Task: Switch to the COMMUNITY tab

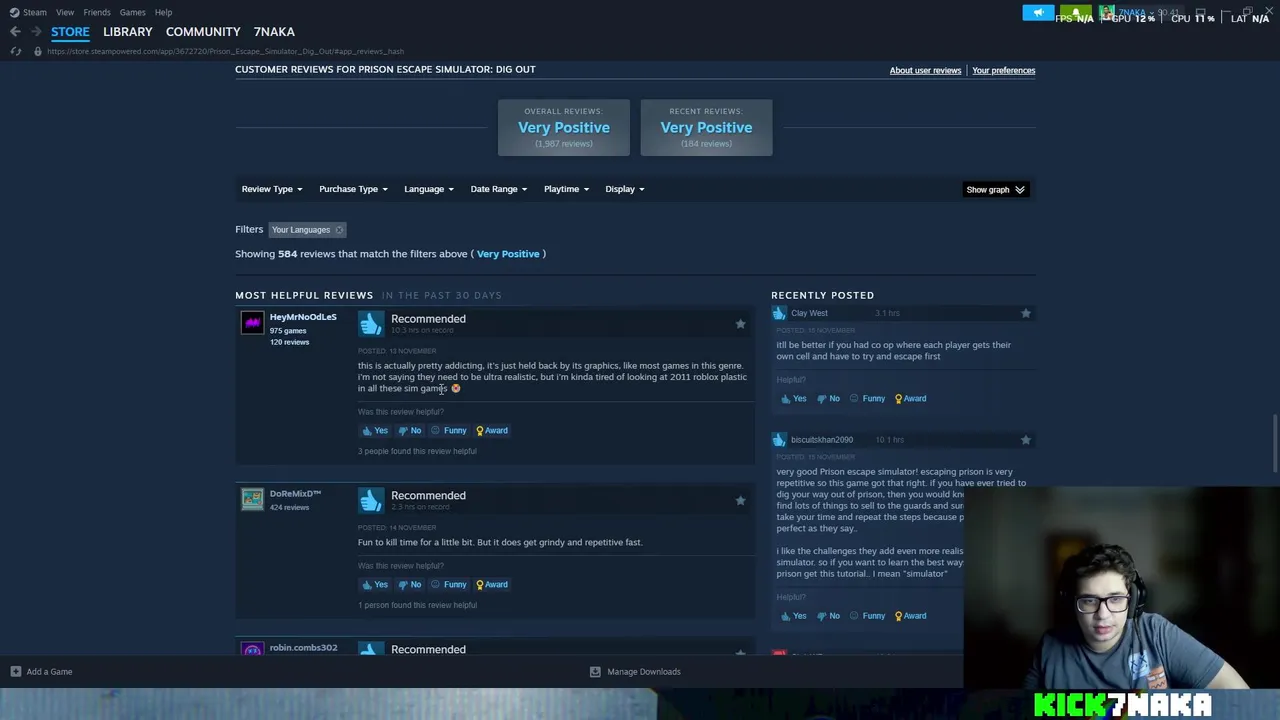Action: coord(203,32)
